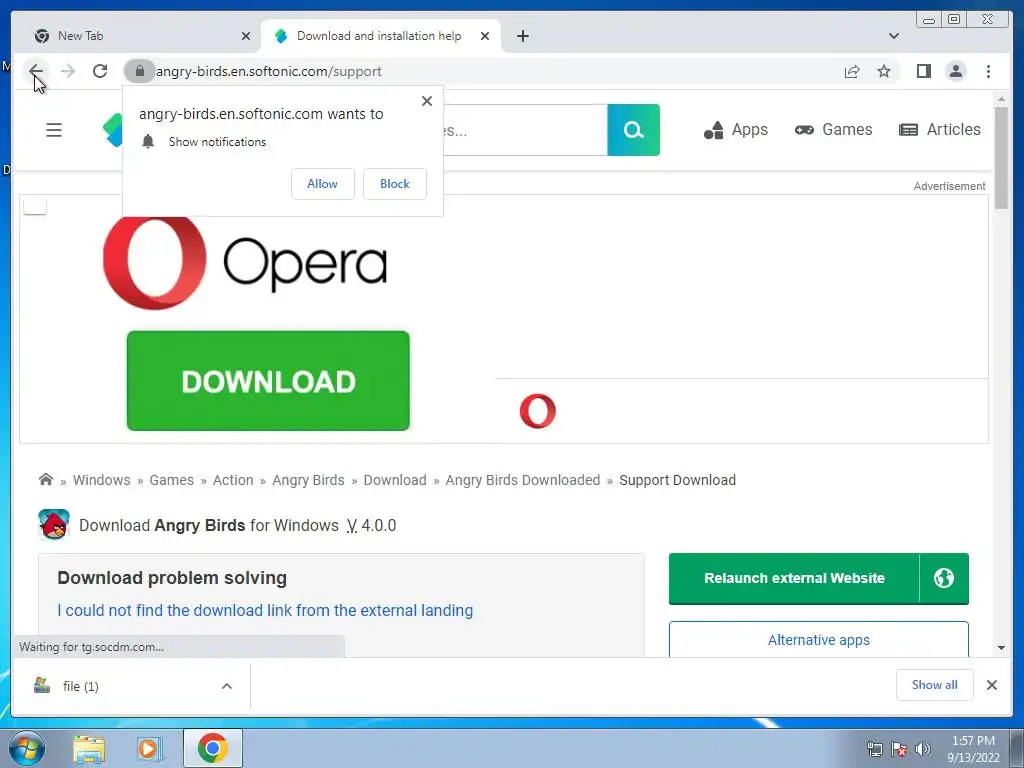The height and width of the screenshot is (768, 1024).
Task: Open Games section in header
Action: 833,130
